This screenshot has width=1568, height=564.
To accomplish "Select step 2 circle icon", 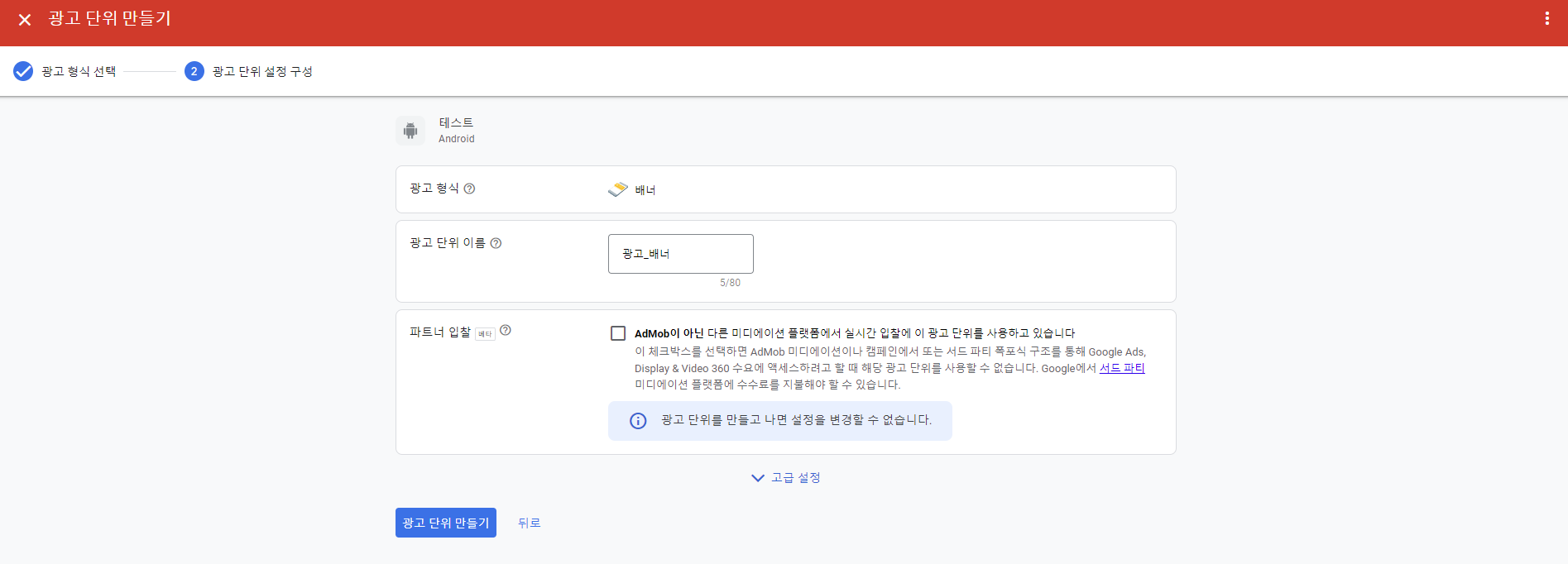I will 194,71.
